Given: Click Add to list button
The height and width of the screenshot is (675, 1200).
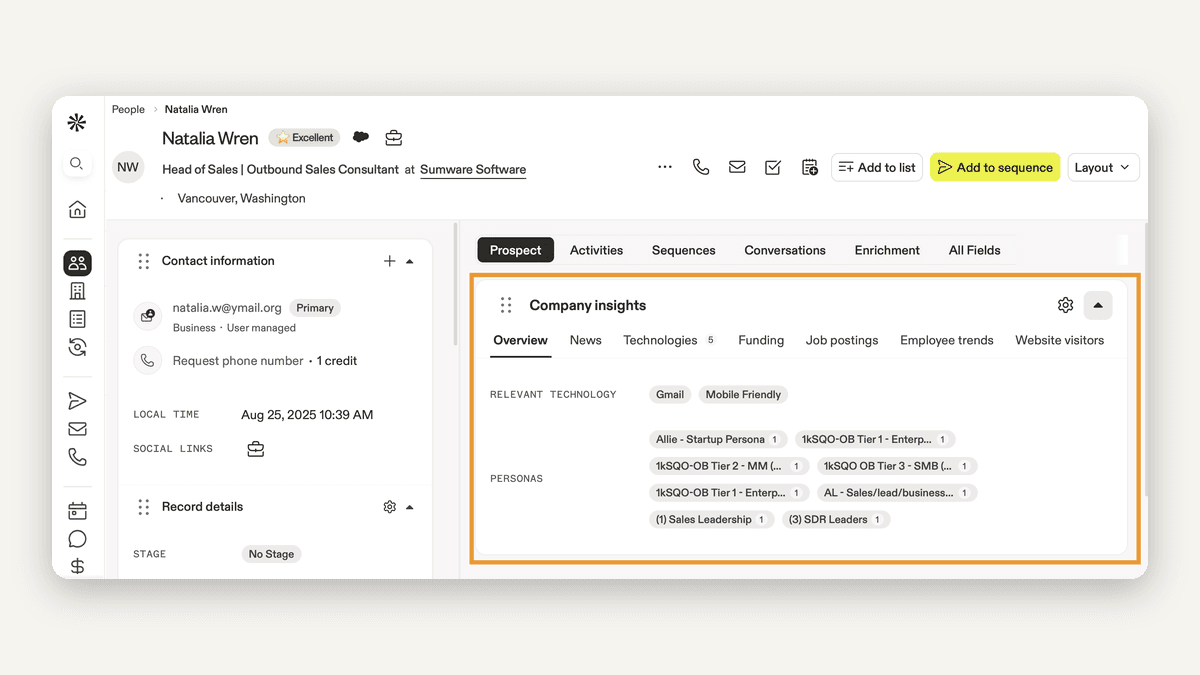Looking at the screenshot, I should point(877,167).
